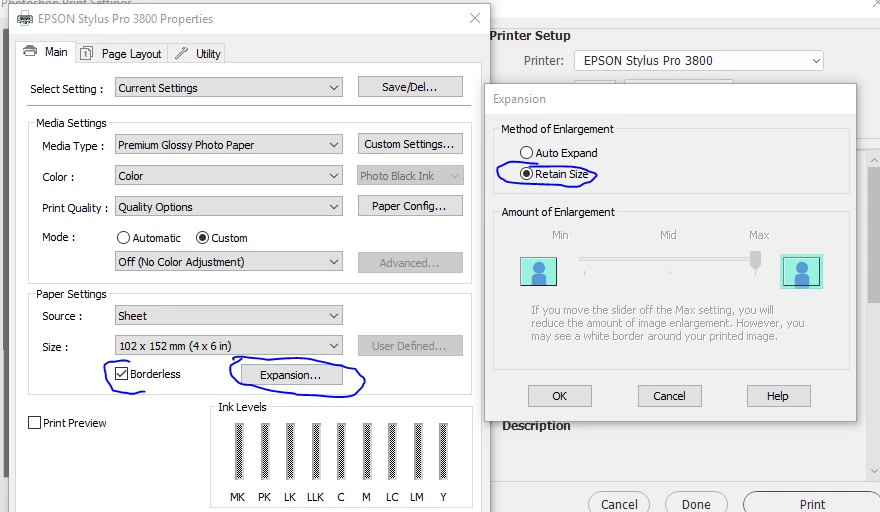The image size is (880, 512).
Task: Click the PK ink level bar
Action: 265,451
